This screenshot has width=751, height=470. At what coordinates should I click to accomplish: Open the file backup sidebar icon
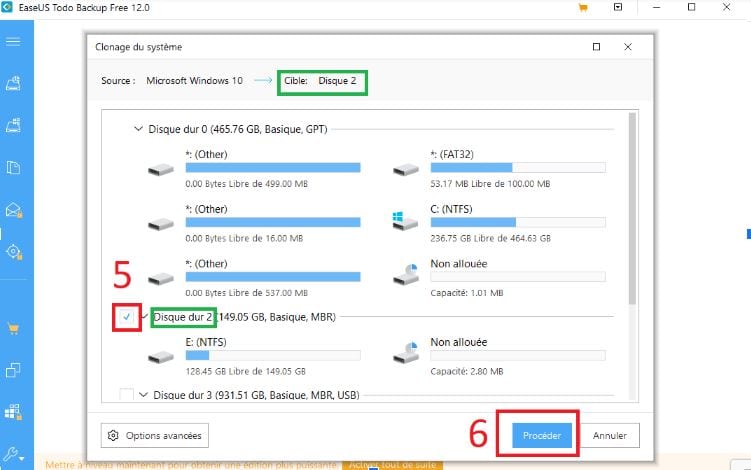pyautogui.click(x=13, y=167)
